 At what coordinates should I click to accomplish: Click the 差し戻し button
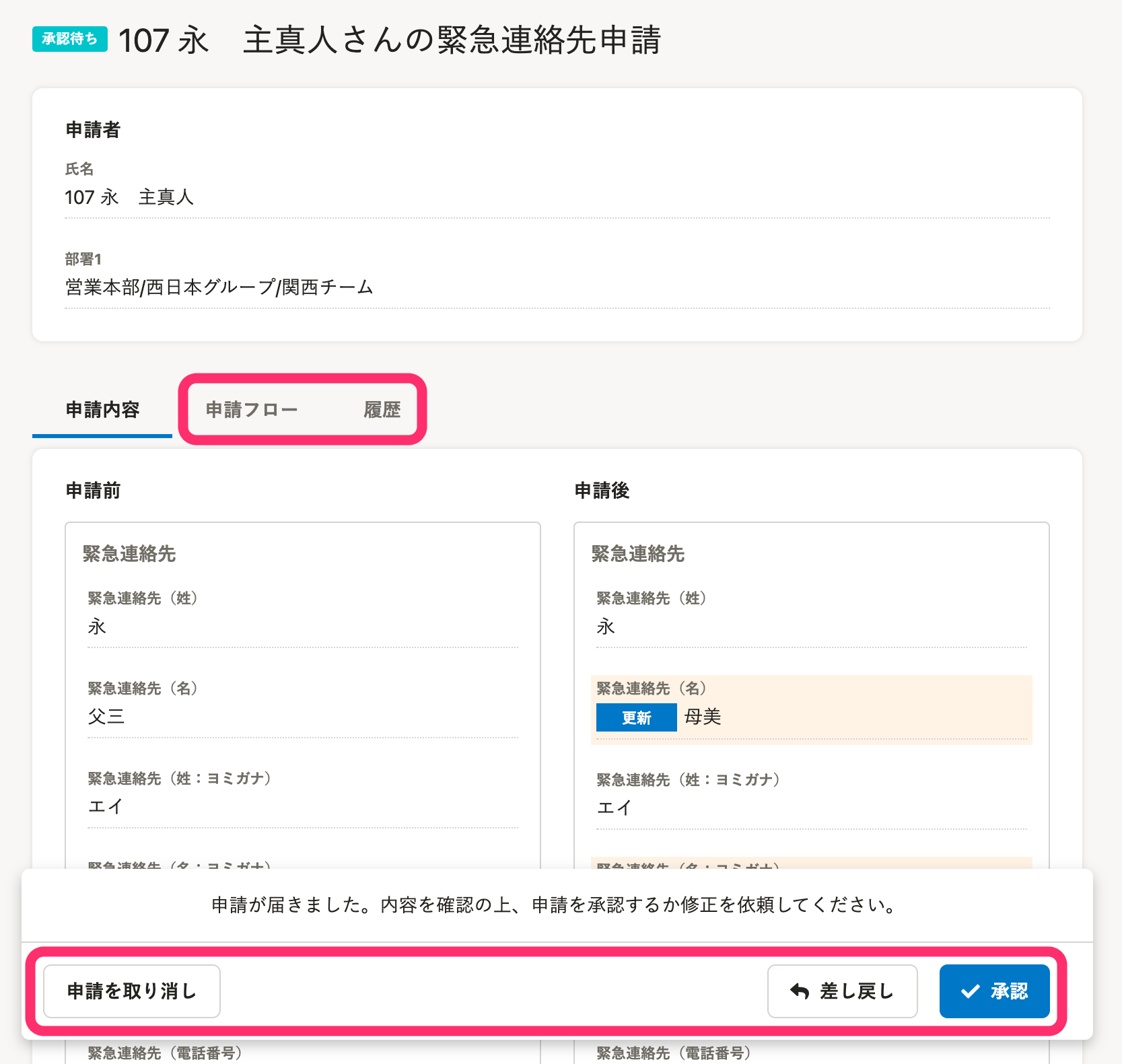[x=843, y=991]
